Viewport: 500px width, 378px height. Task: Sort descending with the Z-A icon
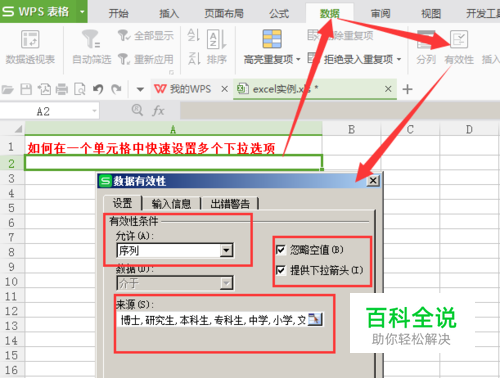point(193,58)
